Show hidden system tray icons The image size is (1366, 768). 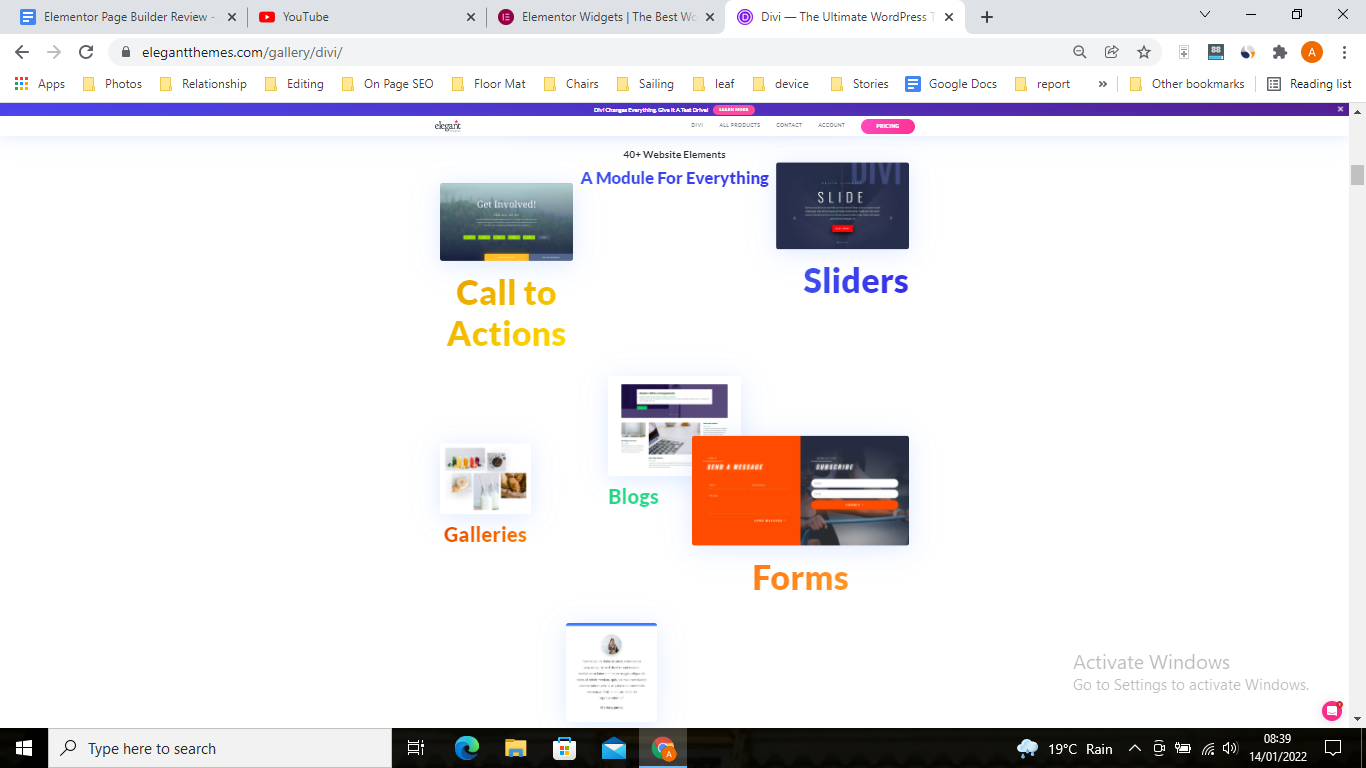(x=1135, y=748)
